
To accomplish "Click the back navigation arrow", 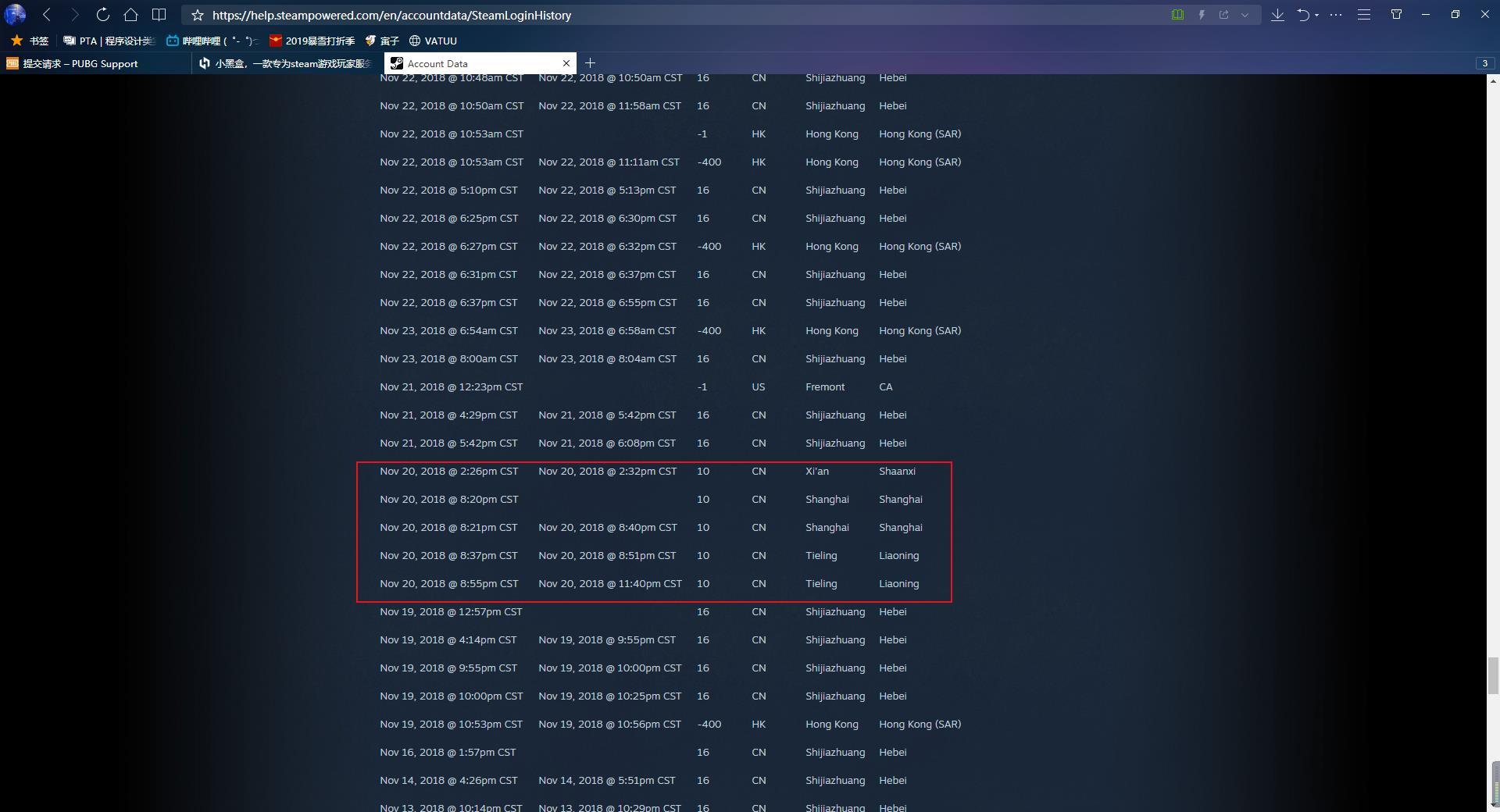I will [x=47, y=15].
